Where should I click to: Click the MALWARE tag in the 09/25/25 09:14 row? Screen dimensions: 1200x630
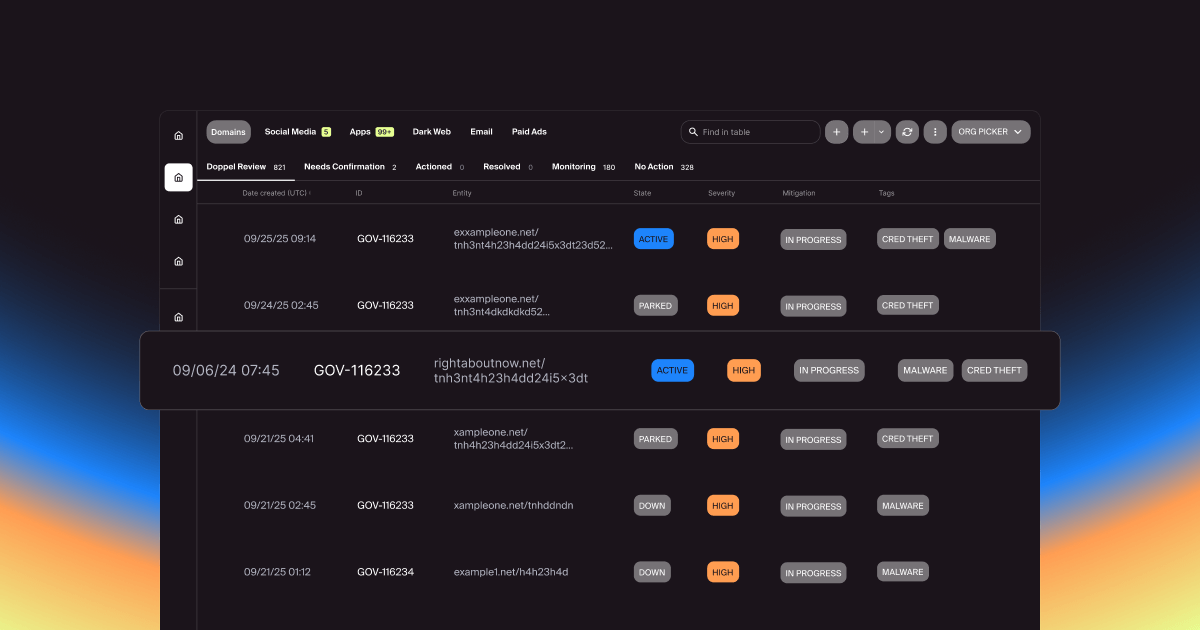[x=970, y=239]
